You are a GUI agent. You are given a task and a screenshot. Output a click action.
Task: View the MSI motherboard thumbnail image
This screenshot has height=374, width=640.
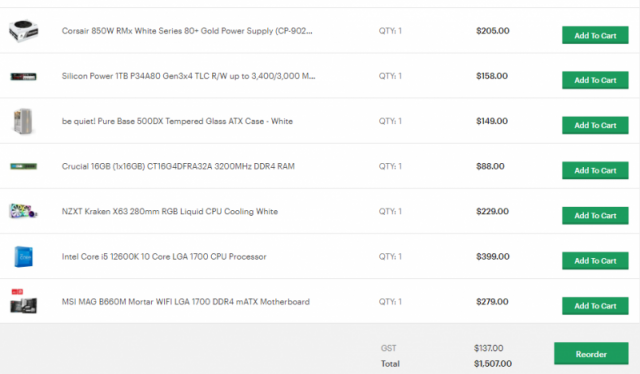click(23, 301)
